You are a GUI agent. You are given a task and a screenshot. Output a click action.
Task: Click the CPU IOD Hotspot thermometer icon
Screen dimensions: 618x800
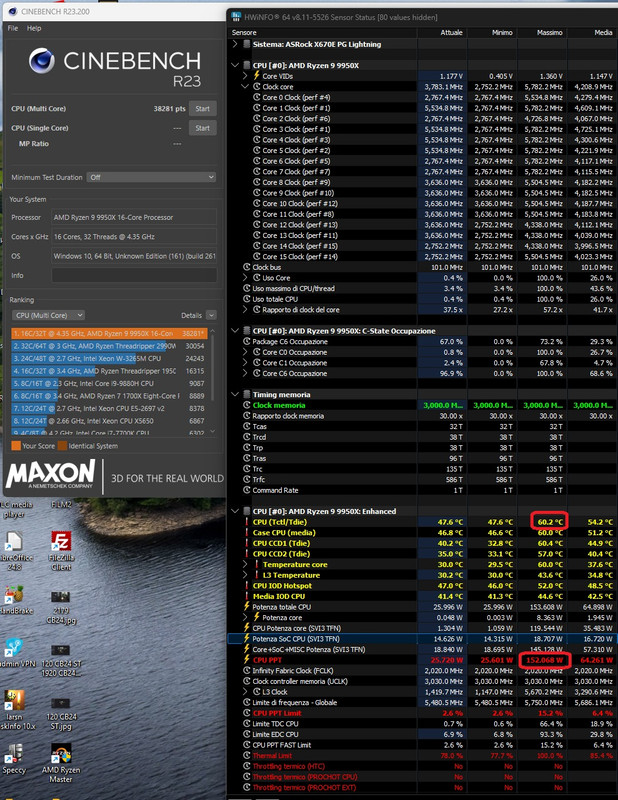point(247,586)
